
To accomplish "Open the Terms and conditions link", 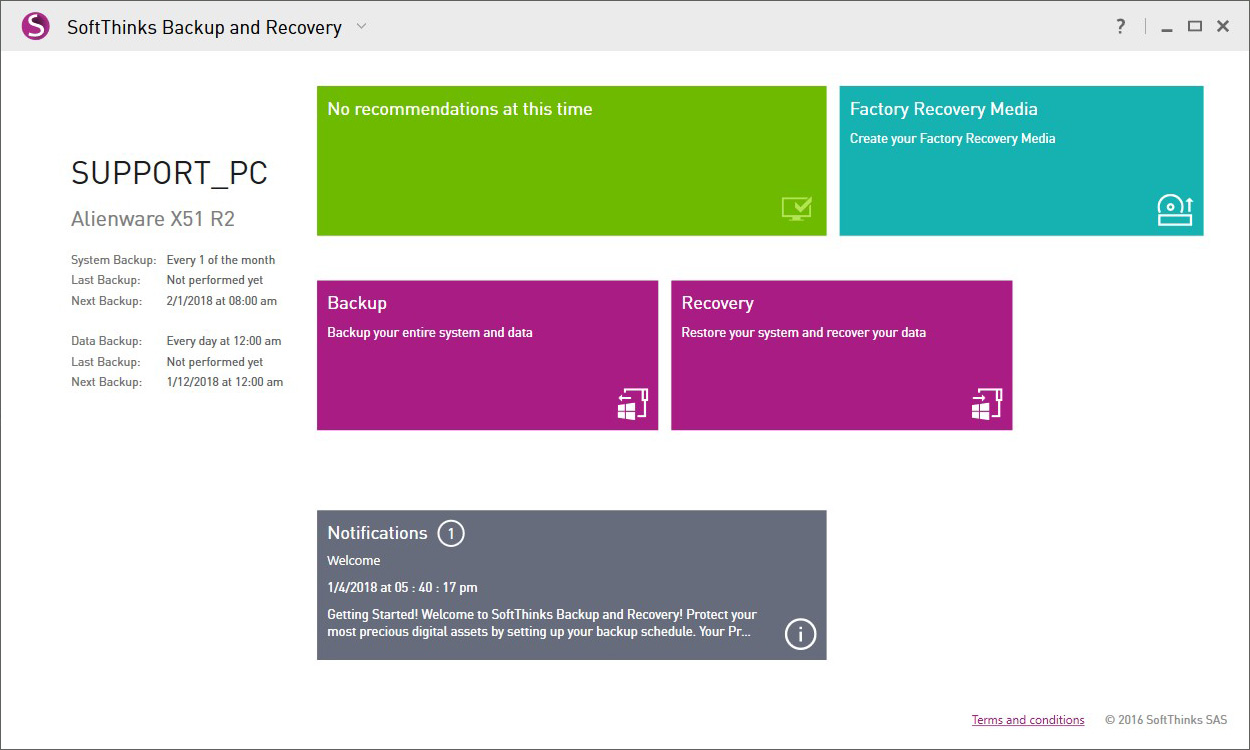I will click(x=1028, y=720).
